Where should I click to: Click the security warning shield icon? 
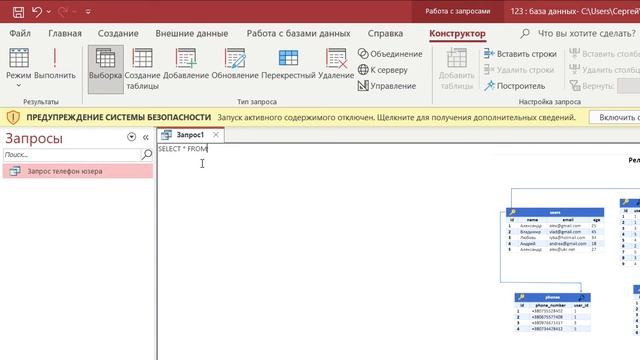click(13, 118)
